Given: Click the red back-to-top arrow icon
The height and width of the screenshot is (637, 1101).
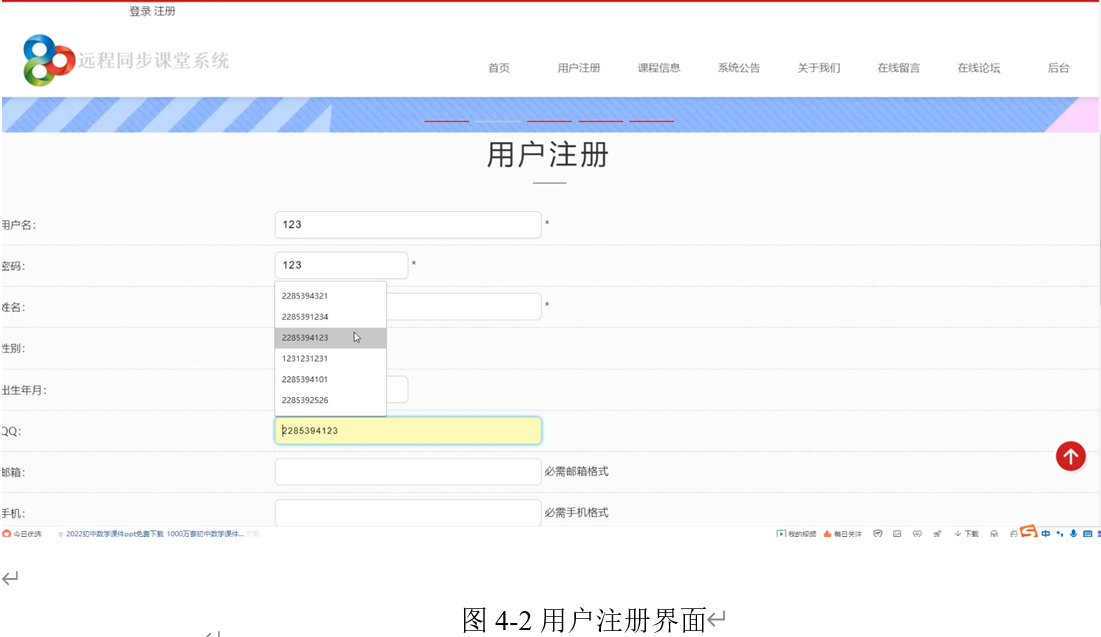Looking at the screenshot, I should (1070, 456).
